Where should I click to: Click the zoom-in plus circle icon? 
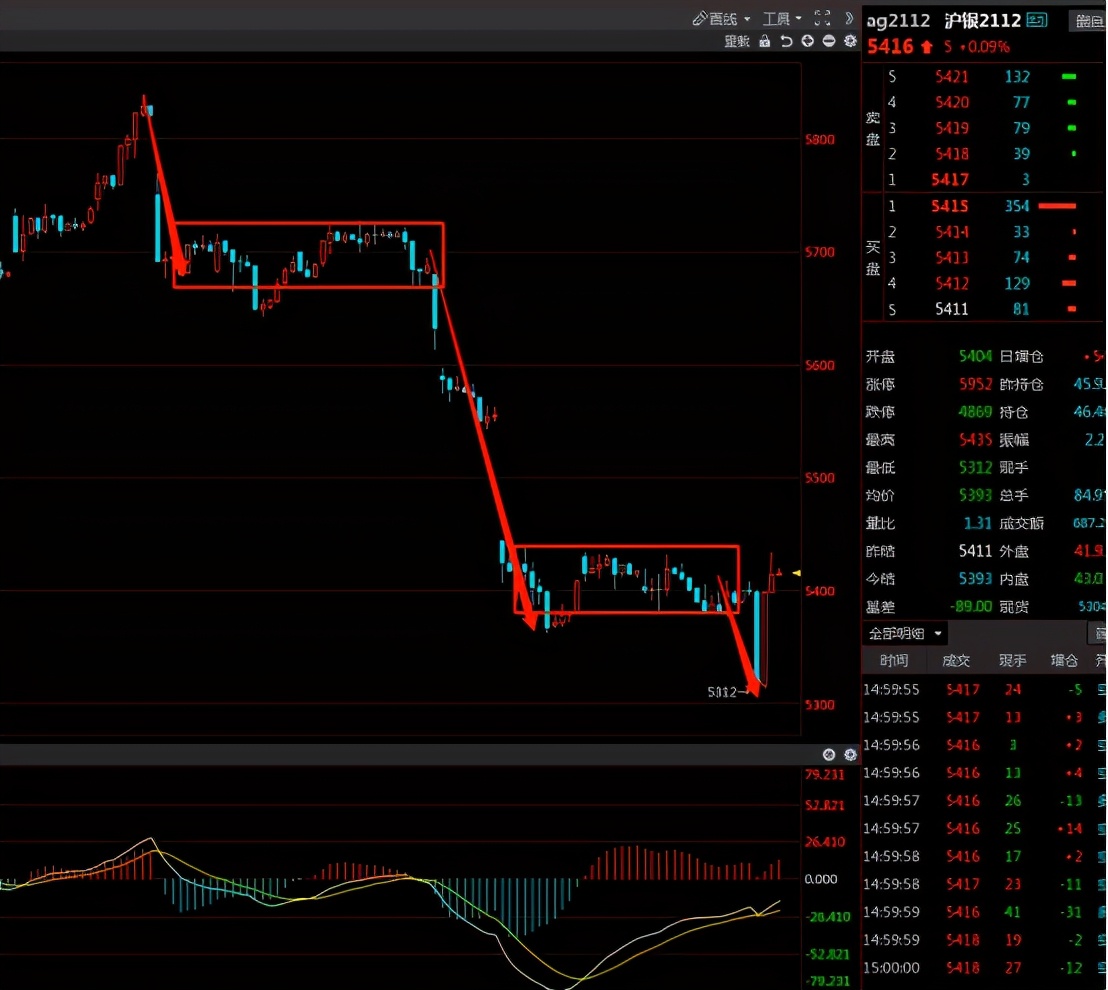point(807,41)
